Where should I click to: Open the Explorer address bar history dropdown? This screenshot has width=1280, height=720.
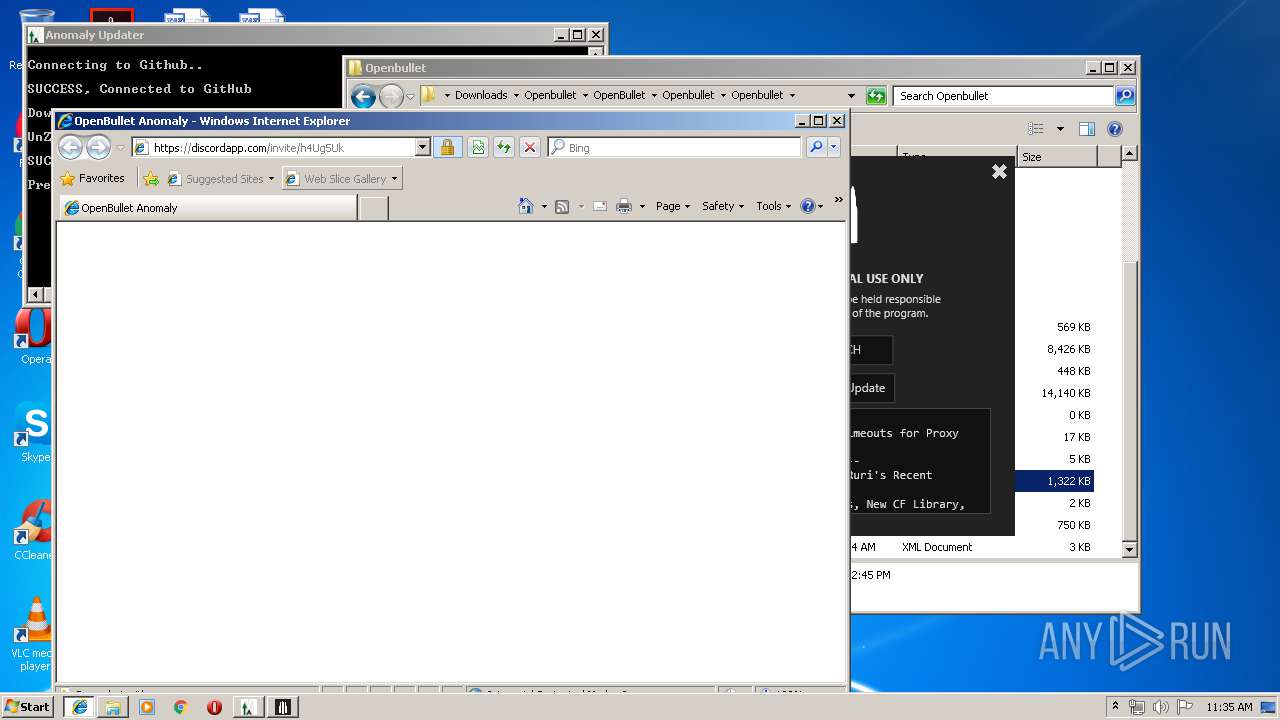tap(851, 96)
